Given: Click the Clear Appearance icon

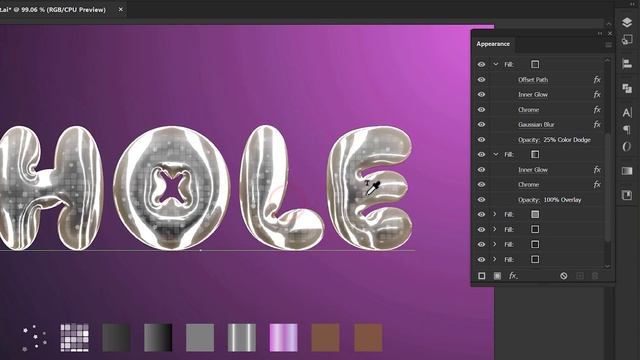Looking at the screenshot, I should coord(564,276).
